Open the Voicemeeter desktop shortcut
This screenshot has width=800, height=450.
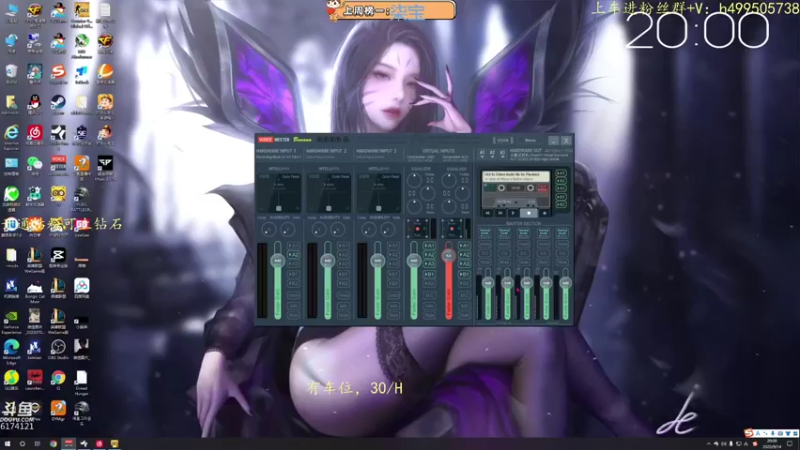pos(58,165)
